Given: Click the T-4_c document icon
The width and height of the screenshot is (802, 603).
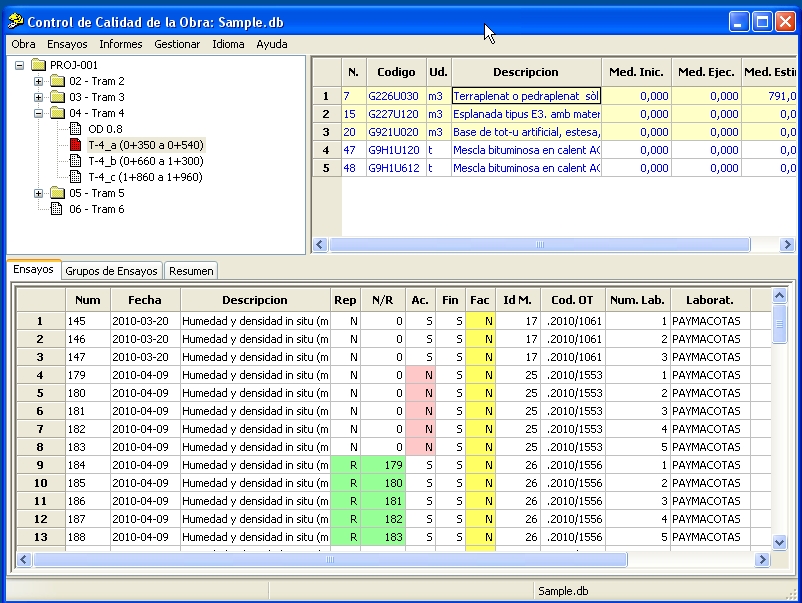Looking at the screenshot, I should point(75,177).
